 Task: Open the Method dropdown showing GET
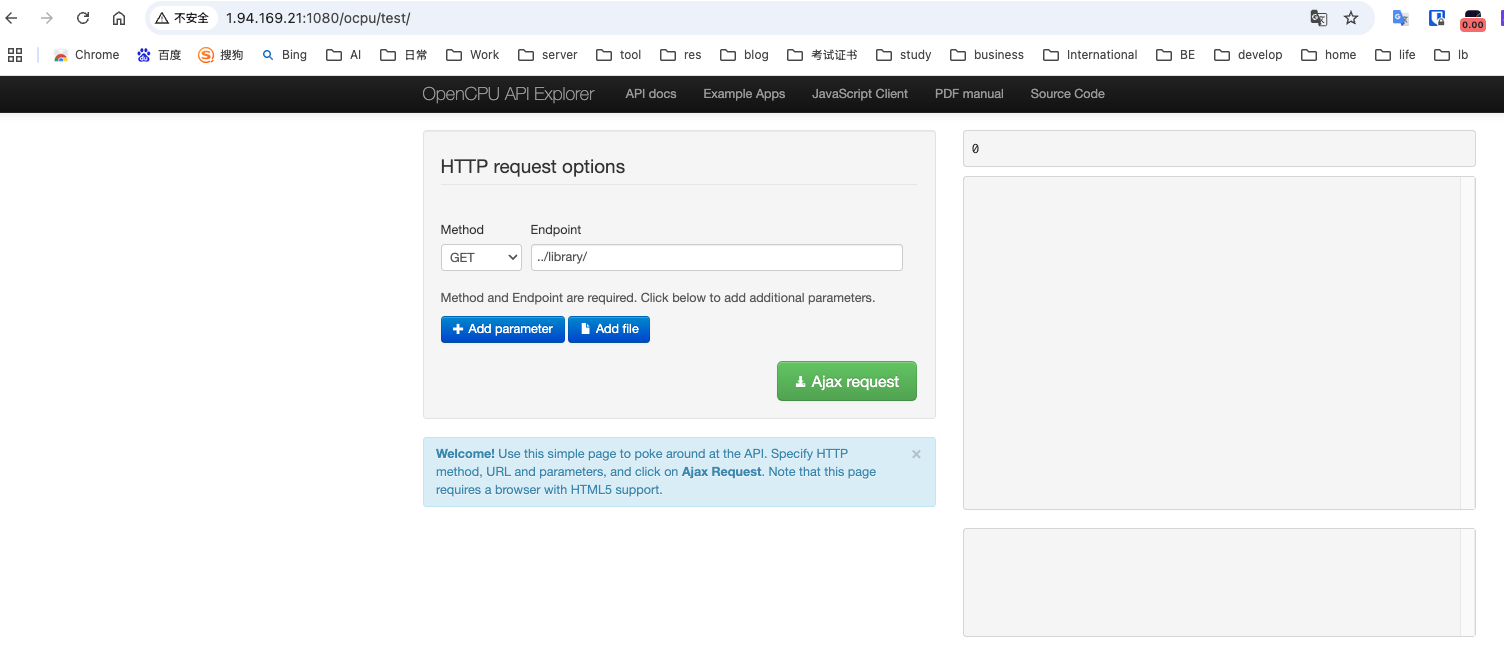[482, 257]
